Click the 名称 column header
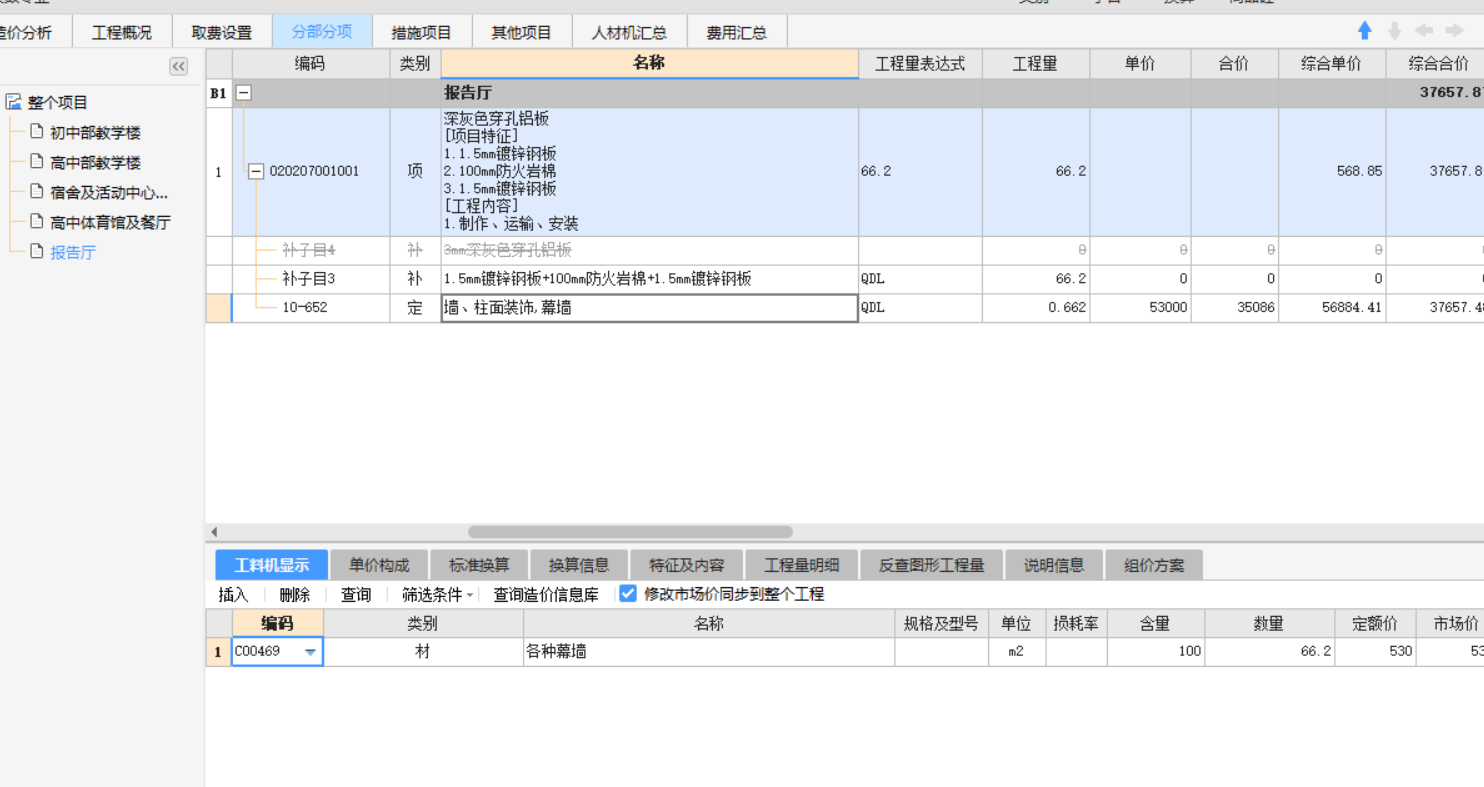Image resolution: width=1484 pixels, height=787 pixels. point(649,63)
